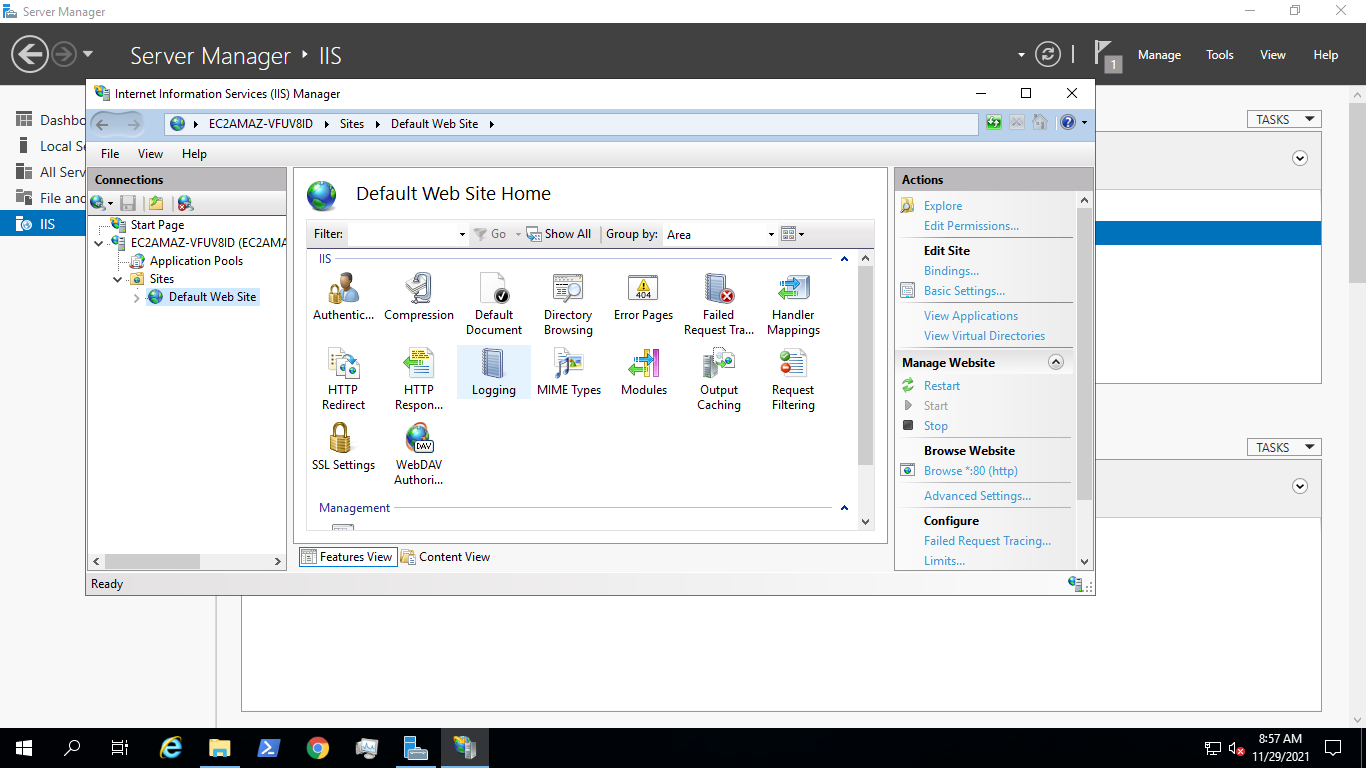Open the MIME Types feature
1366x768 pixels.
pyautogui.click(x=568, y=367)
